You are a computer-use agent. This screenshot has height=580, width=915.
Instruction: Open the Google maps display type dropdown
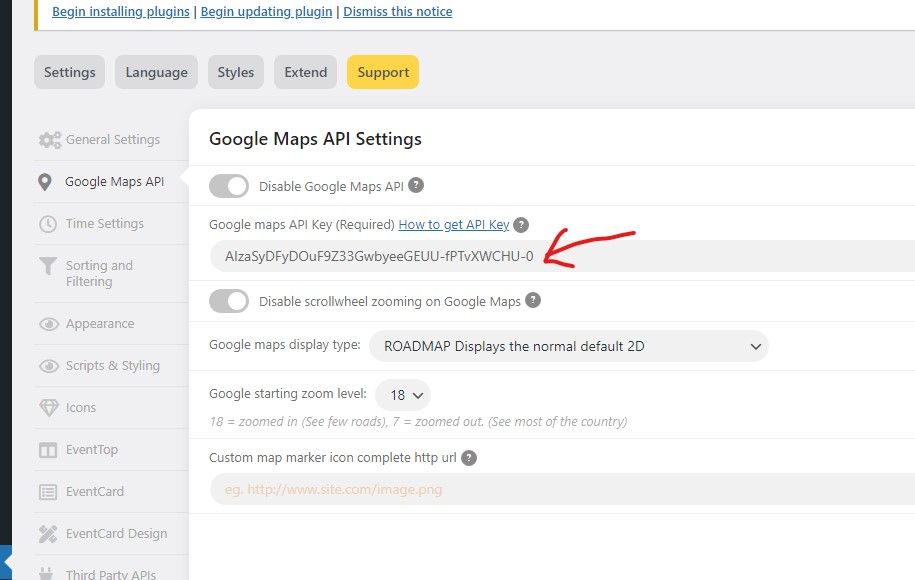(569, 346)
